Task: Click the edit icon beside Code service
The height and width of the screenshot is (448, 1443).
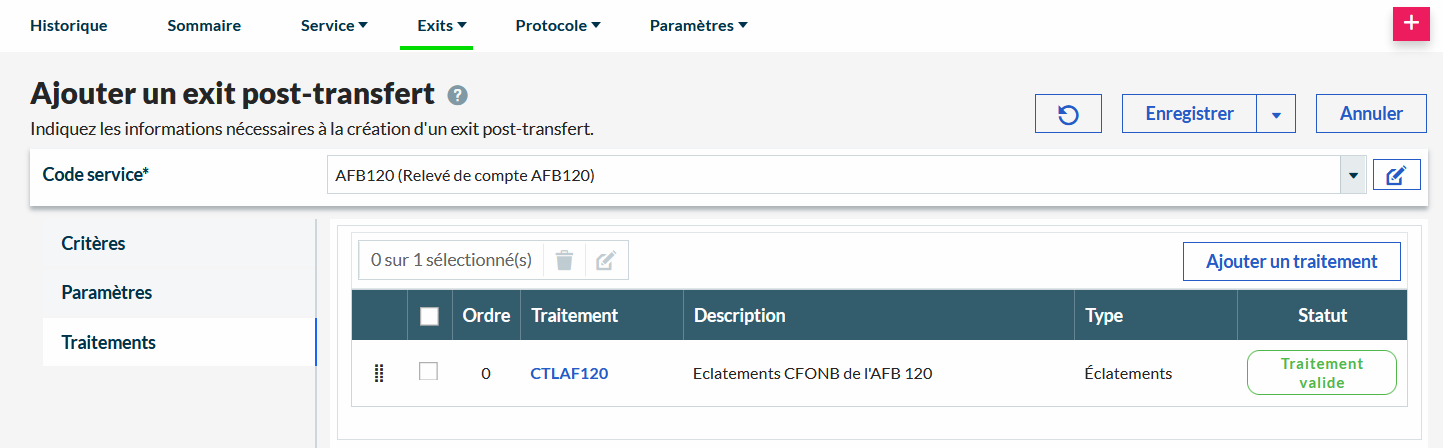Action: 1396,176
